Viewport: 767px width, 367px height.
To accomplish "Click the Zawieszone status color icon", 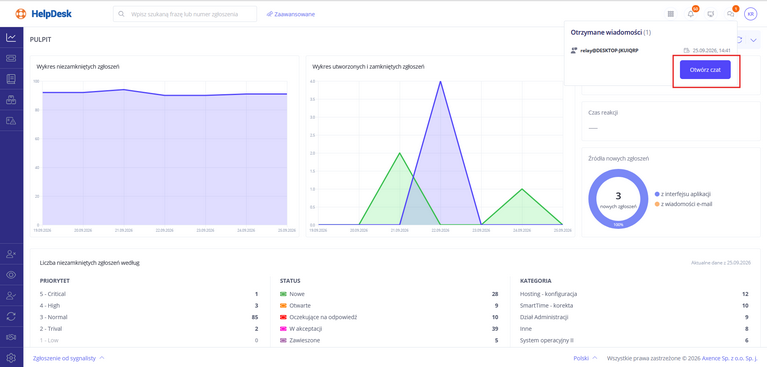I will point(283,340).
